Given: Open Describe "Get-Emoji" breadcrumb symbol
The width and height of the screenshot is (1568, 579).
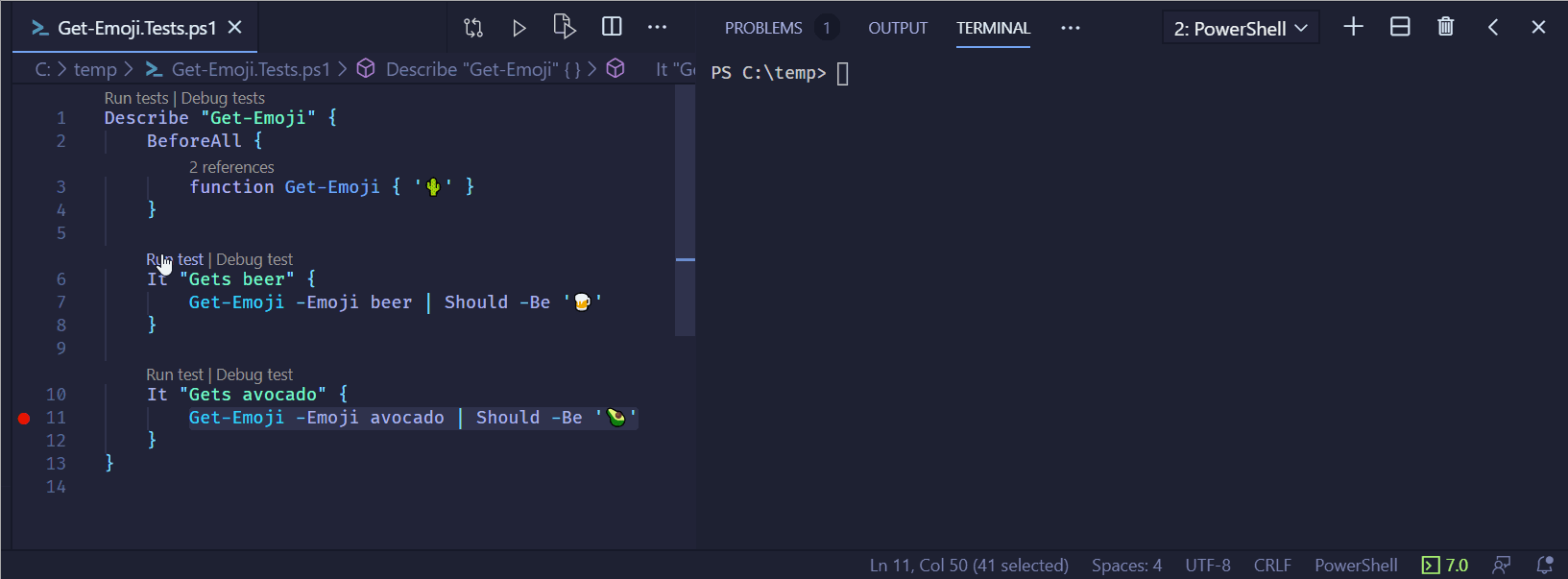Looking at the screenshot, I should click(x=469, y=69).
